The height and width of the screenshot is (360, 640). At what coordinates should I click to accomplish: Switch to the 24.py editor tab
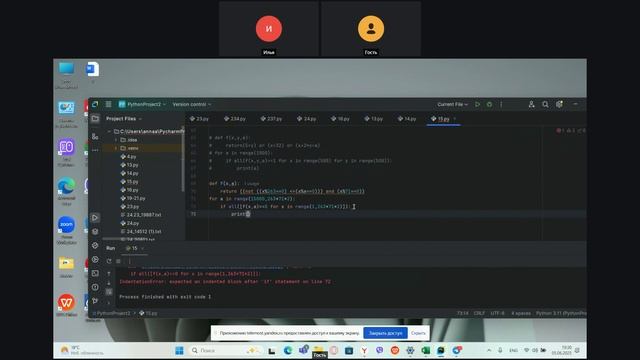pyautogui.click(x=307, y=119)
